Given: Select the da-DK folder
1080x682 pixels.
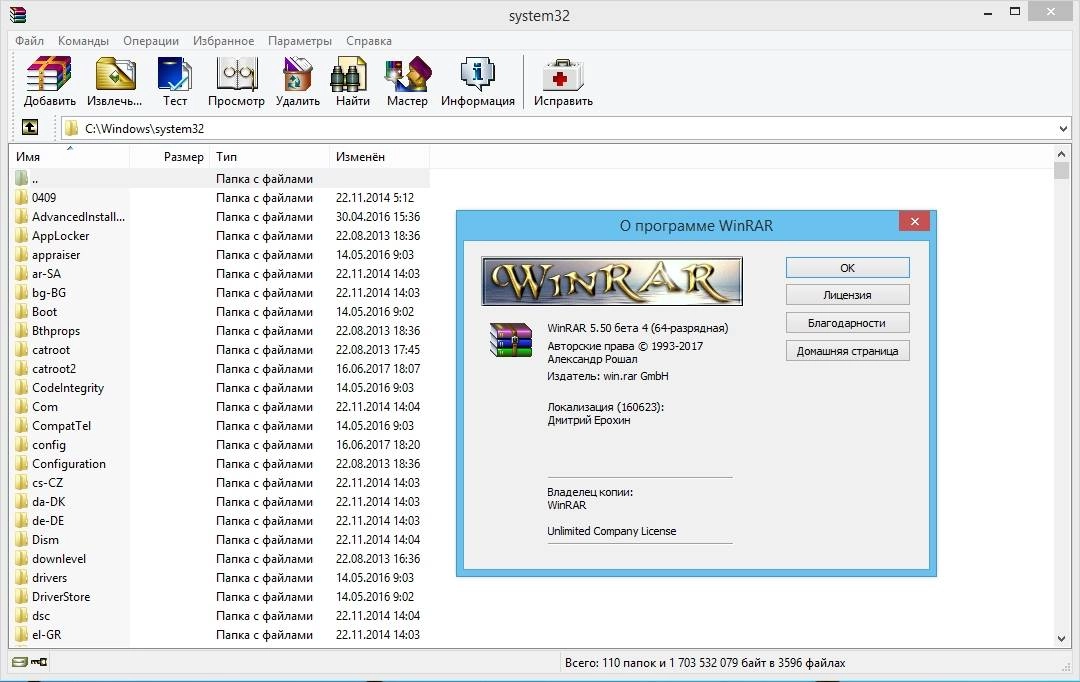Looking at the screenshot, I should pos(48,502).
